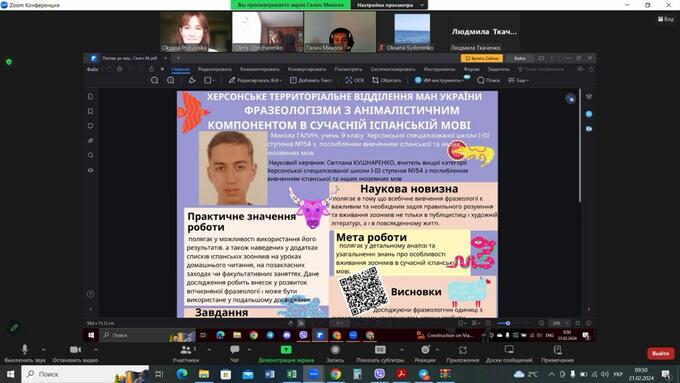Open Viber from the taskbar
This screenshot has width=680, height=383.
point(379,374)
